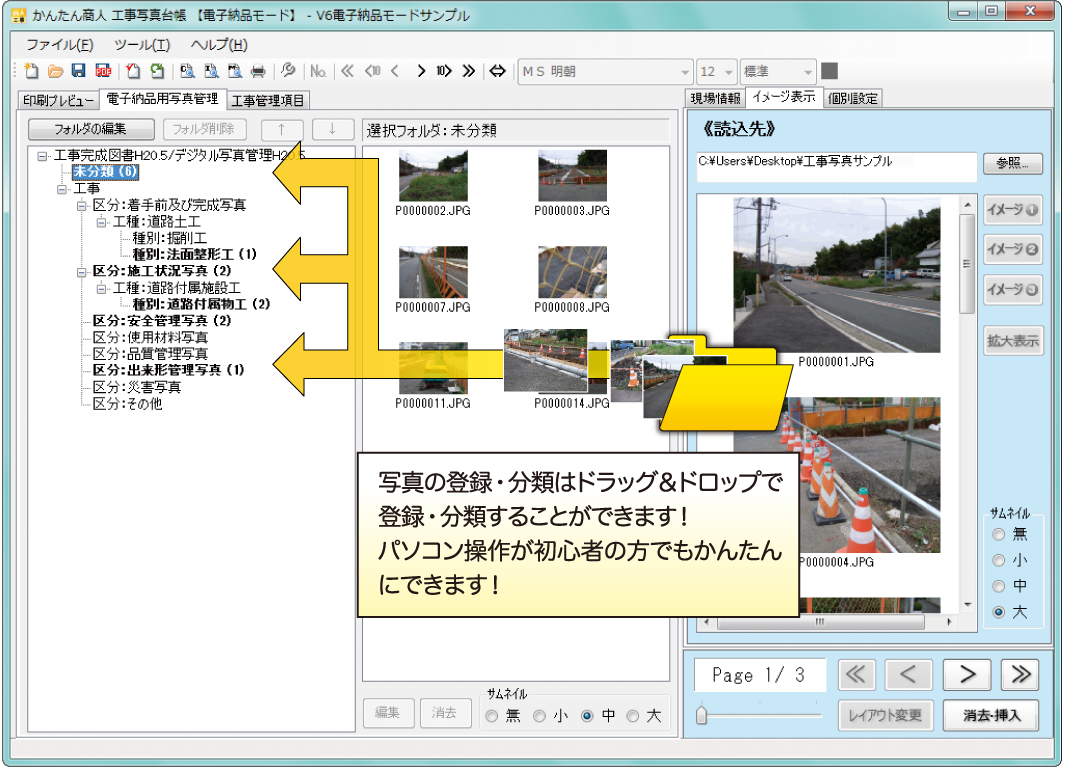The height and width of the screenshot is (767, 1070).
Task: Select right panel thumbnail 中
Action: point(999,586)
